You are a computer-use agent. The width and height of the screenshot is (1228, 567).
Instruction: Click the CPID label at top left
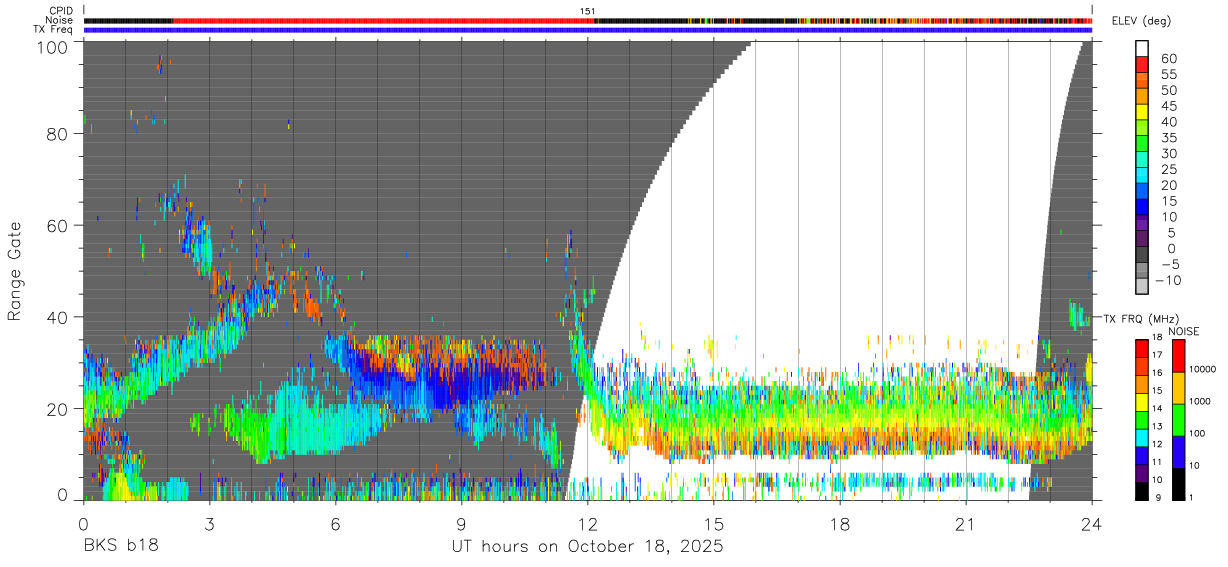click(60, 11)
